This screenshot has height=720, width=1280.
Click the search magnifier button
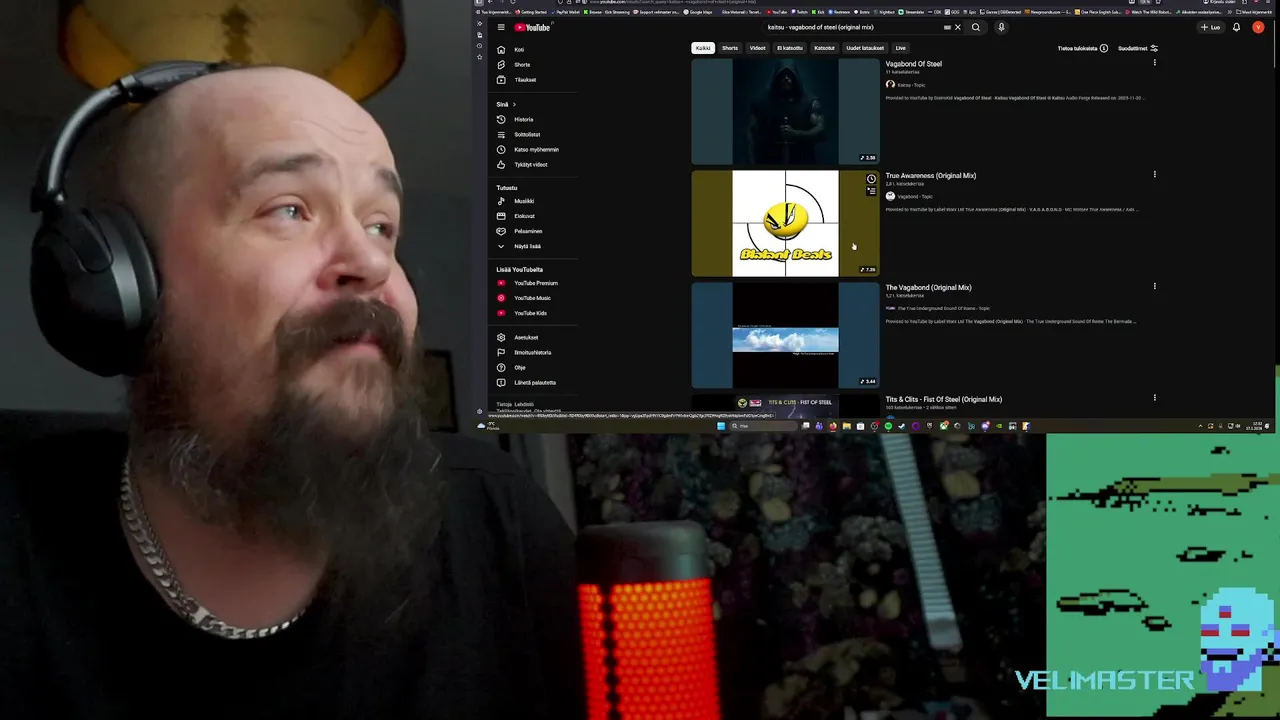coord(976,27)
